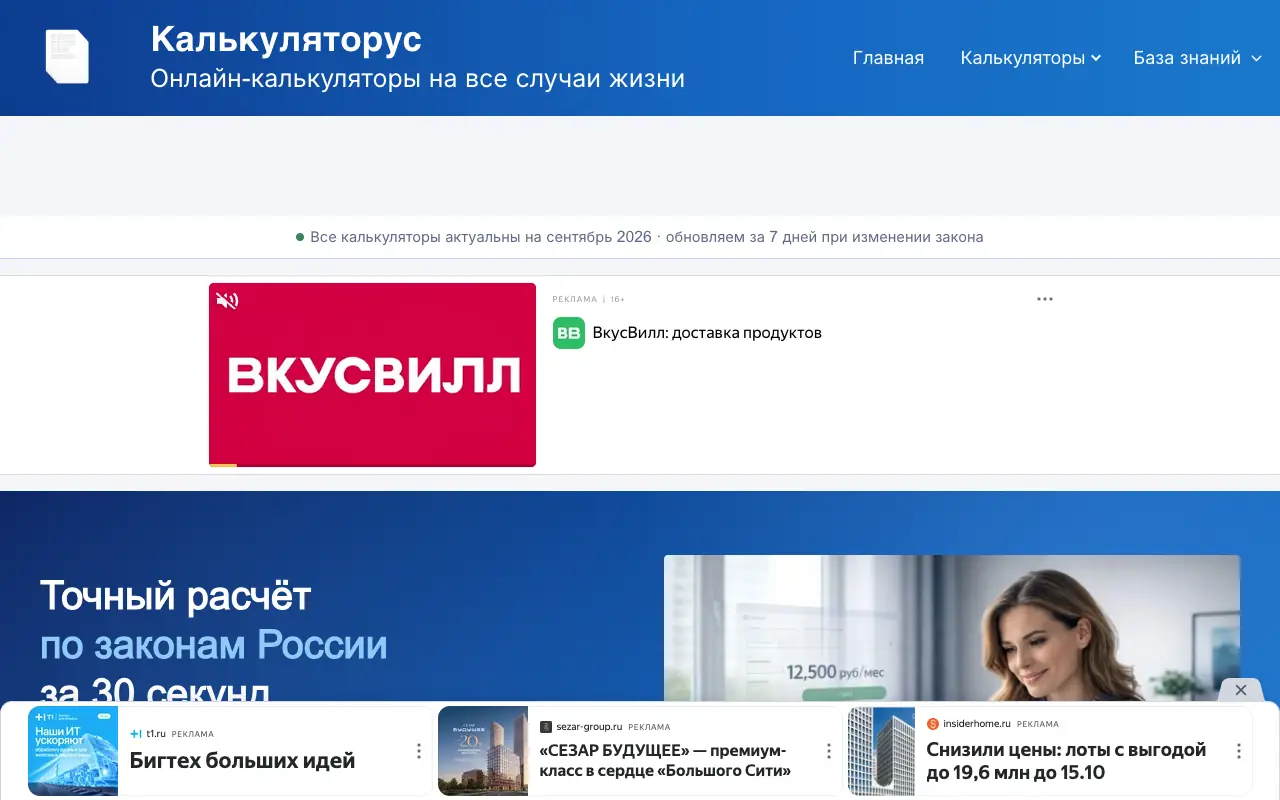Screen dimensions: 1280x800
Task: Click the video progress bar on ВкусВилл ad
Action: (372, 465)
